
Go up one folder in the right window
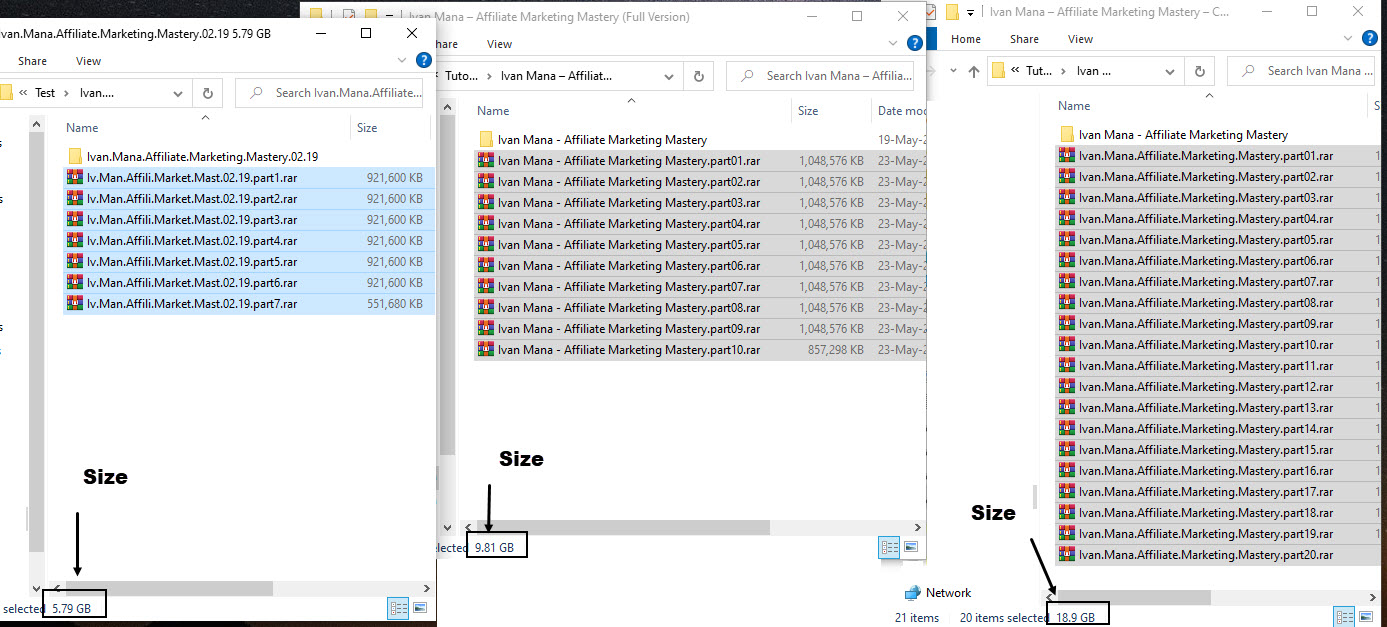(x=973, y=71)
